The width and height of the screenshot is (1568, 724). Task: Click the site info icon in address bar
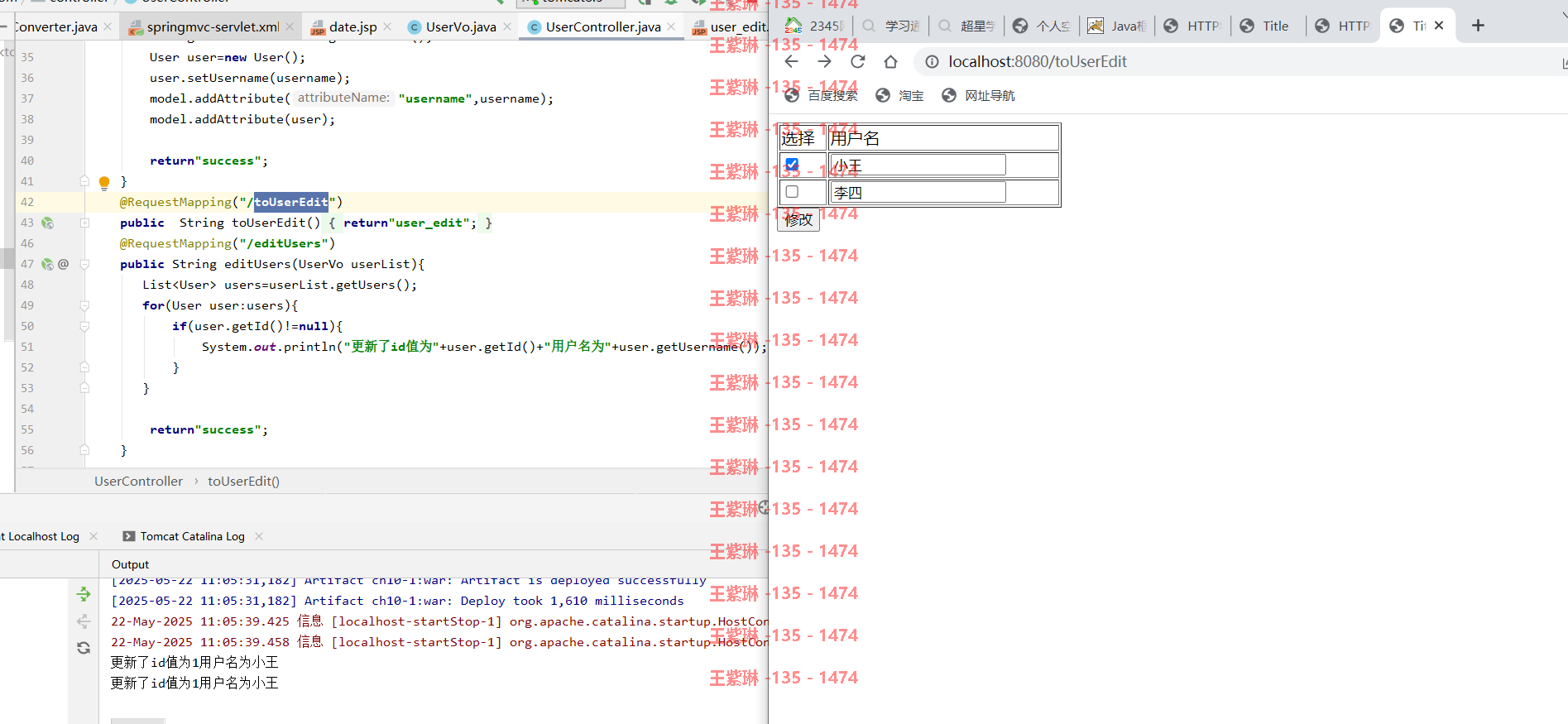click(932, 62)
